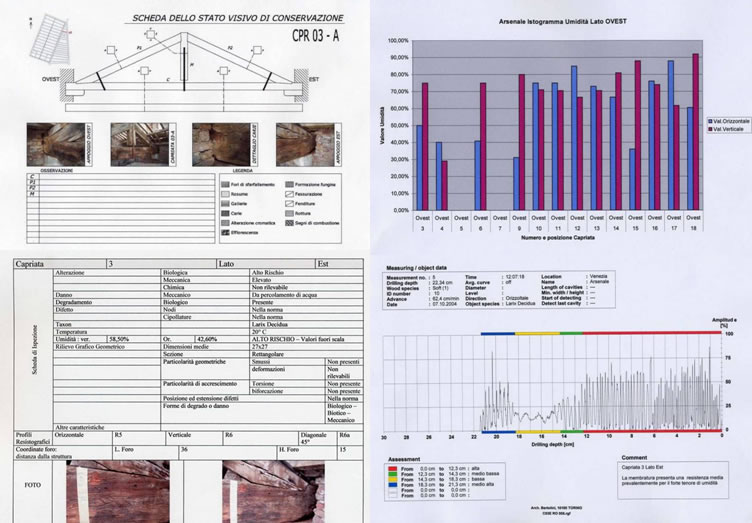The width and height of the screenshot is (752, 523).
Task: Select the Carie legend swatch
Action: click(x=225, y=213)
